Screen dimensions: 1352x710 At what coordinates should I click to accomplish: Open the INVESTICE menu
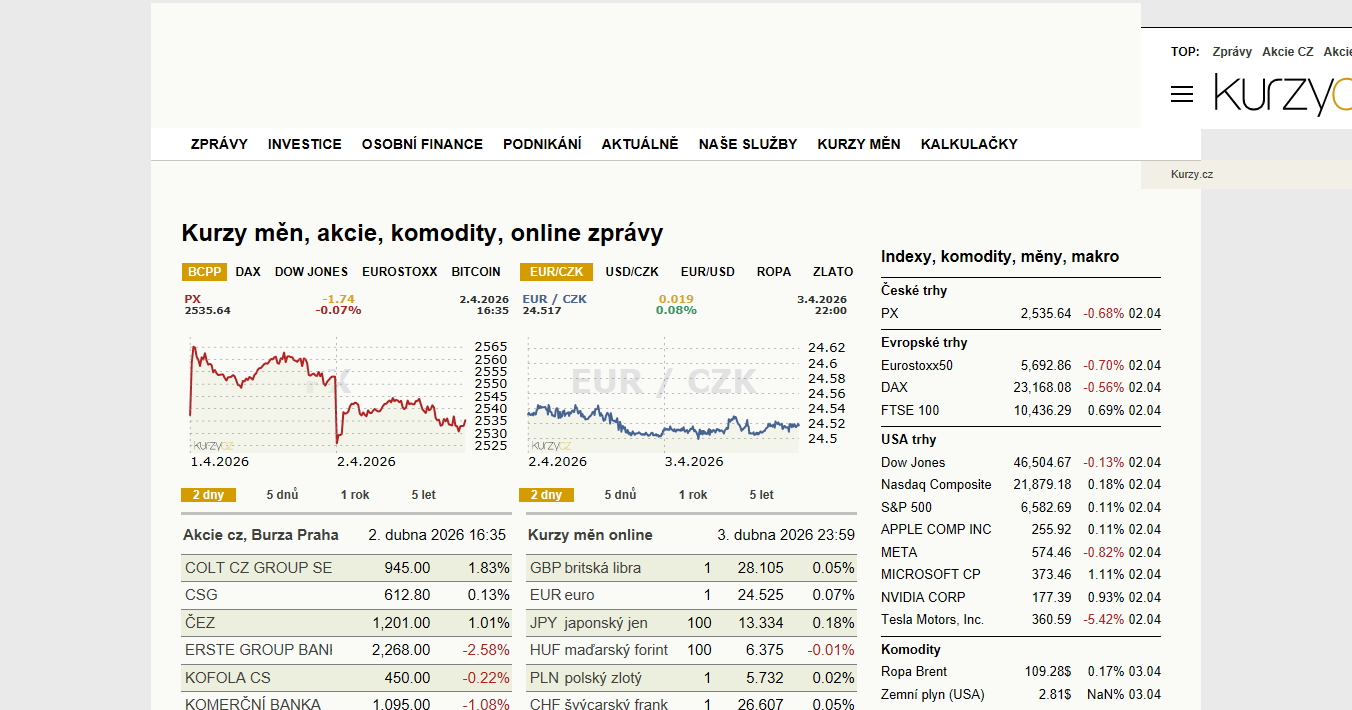[305, 144]
